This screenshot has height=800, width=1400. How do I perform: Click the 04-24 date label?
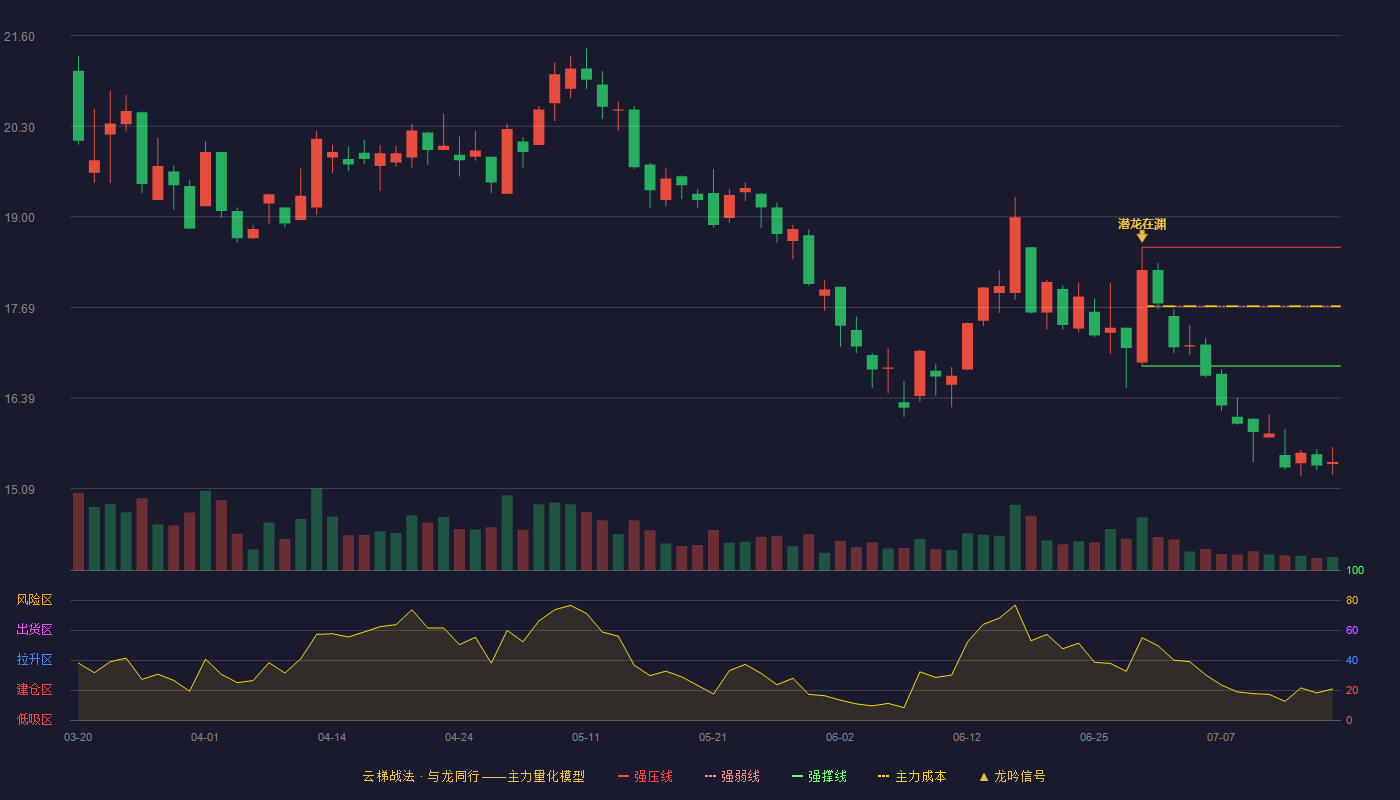(459, 737)
